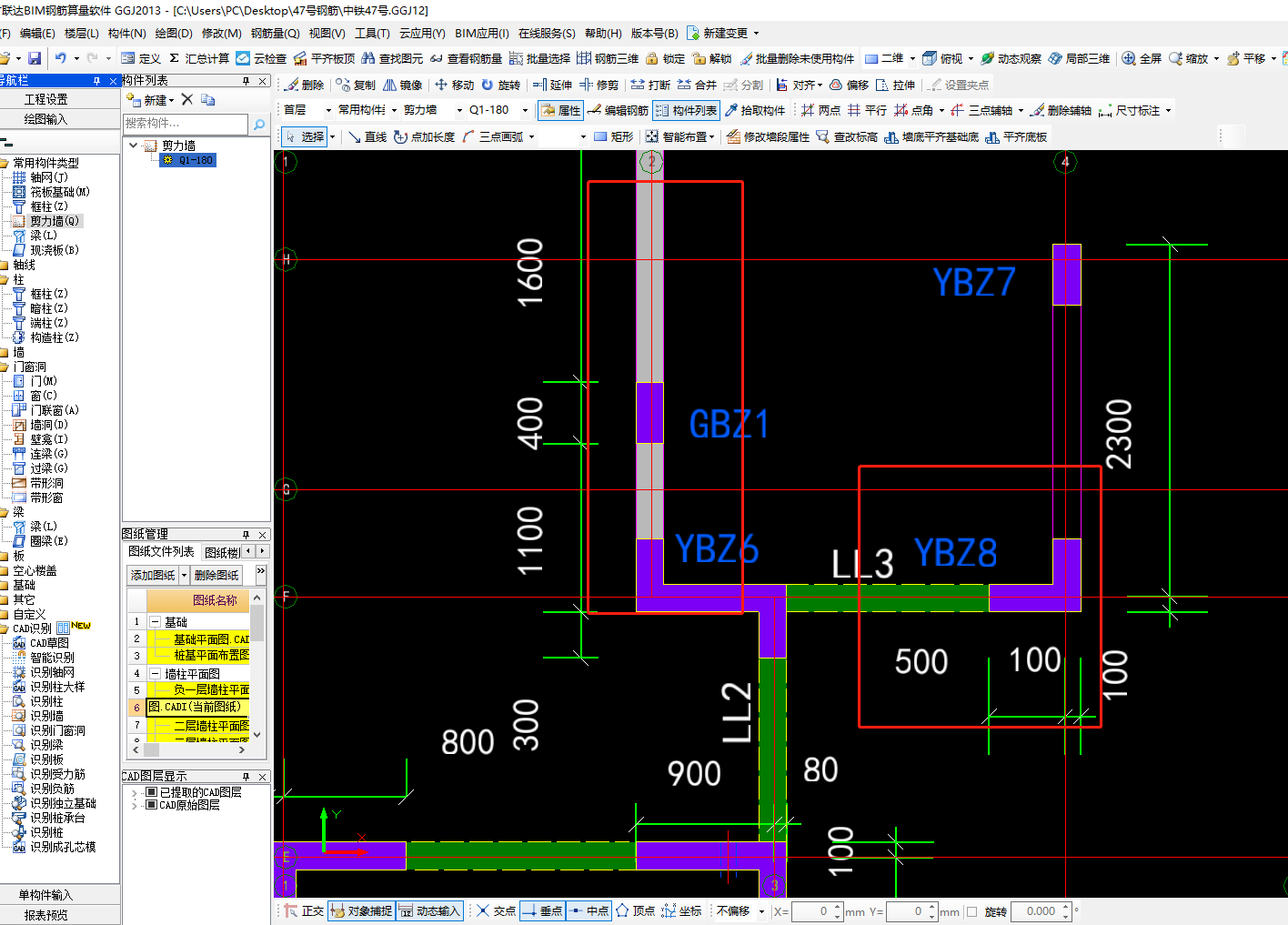1288x925 pixels.
Task: Click 删除辅轴 delete auxiliary axis
Action: coord(1061,110)
